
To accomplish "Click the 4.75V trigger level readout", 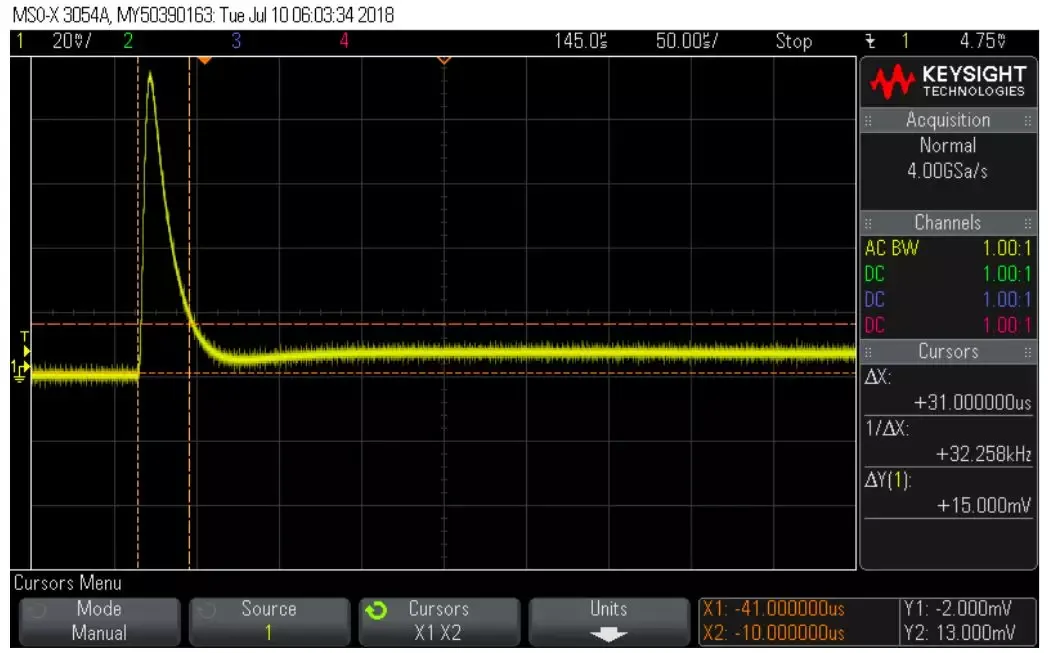I will [982, 41].
